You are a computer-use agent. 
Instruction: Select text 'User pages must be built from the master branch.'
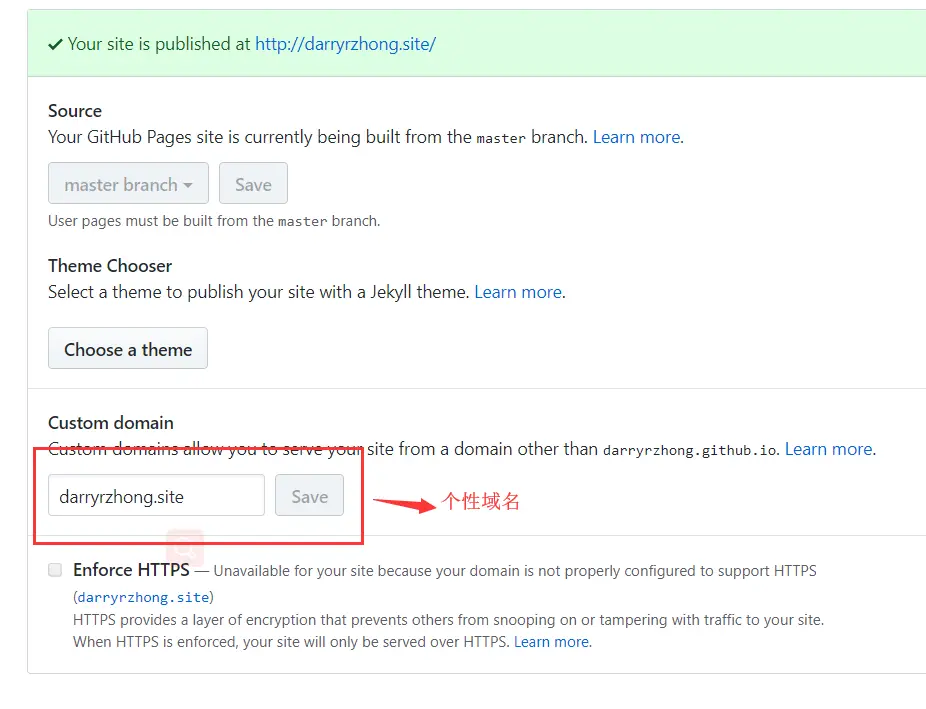tap(214, 221)
